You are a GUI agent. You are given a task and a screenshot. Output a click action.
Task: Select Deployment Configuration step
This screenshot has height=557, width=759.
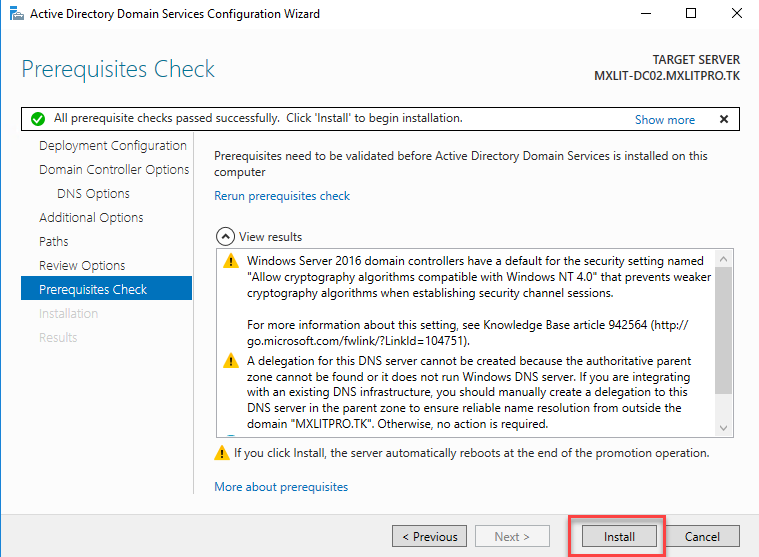(112, 146)
